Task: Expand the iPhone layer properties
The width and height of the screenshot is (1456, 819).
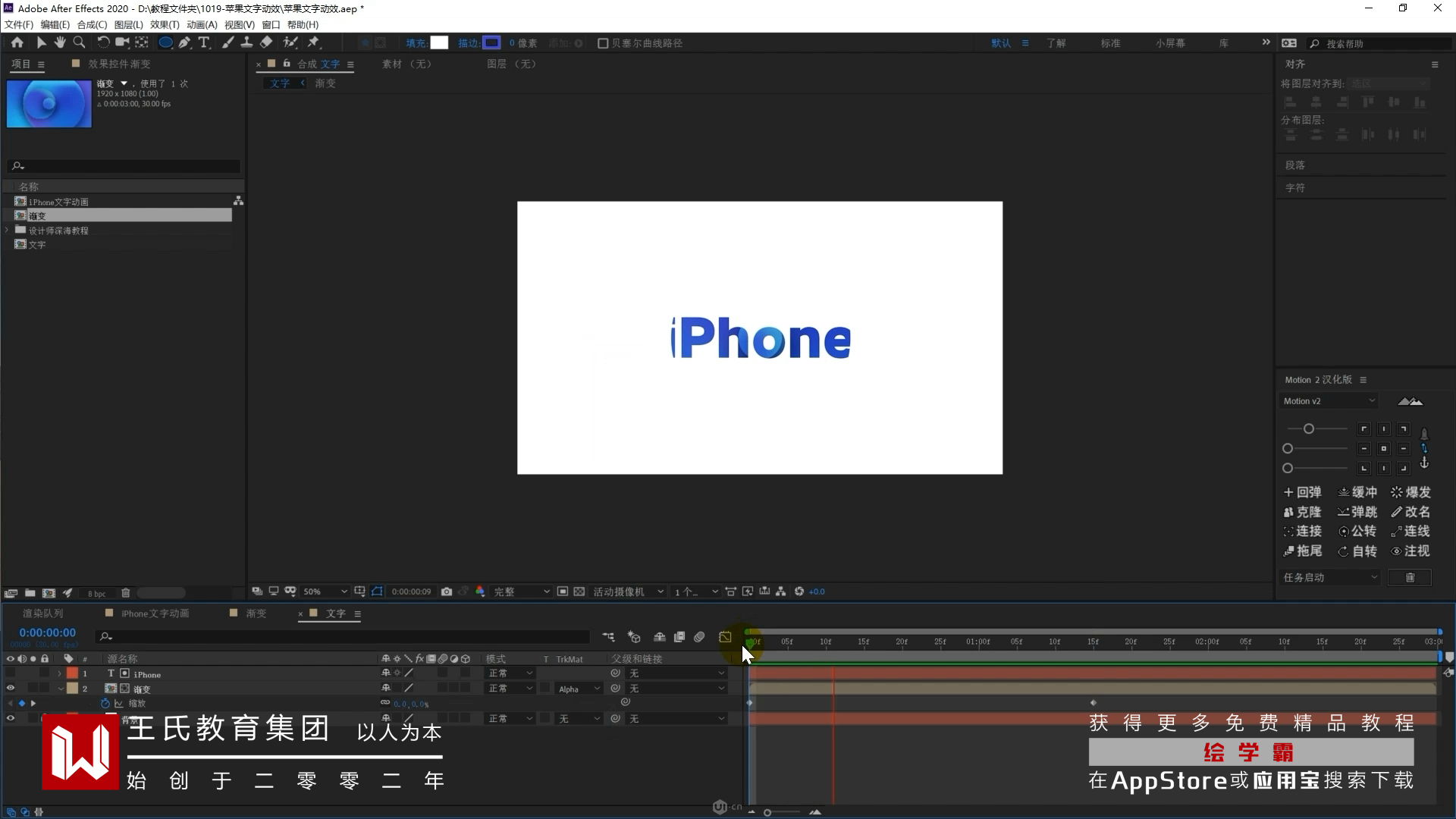Action: (60, 674)
